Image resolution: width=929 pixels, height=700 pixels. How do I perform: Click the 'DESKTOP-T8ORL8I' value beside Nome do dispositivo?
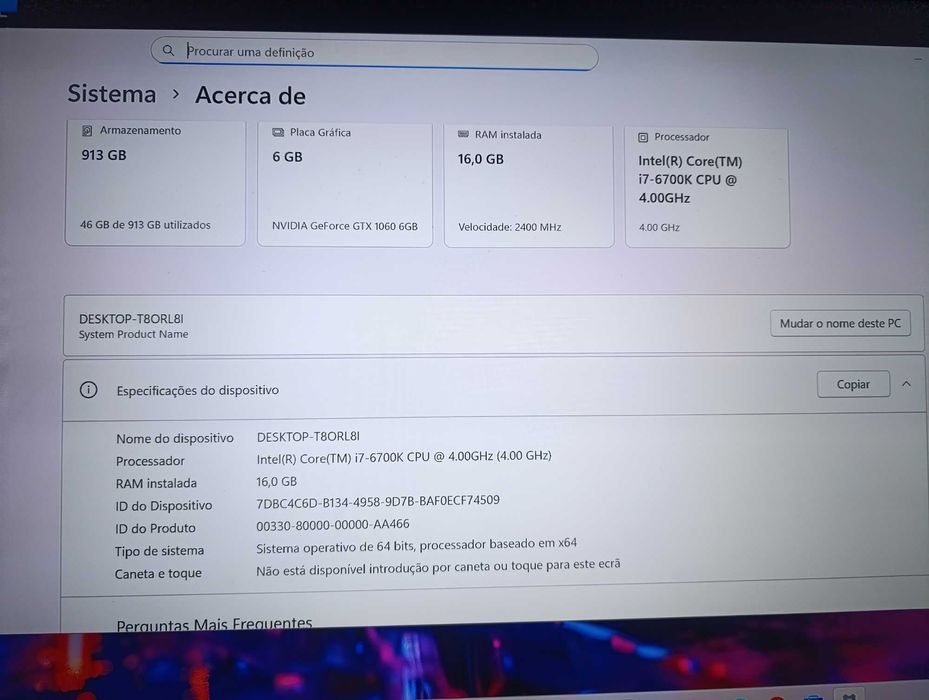(308, 437)
